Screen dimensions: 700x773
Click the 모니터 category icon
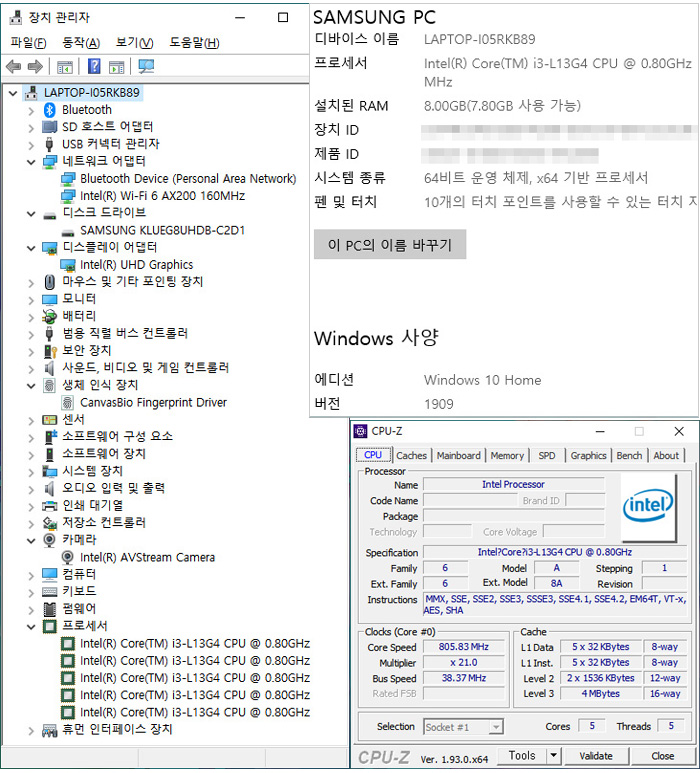pyautogui.click(x=50, y=300)
